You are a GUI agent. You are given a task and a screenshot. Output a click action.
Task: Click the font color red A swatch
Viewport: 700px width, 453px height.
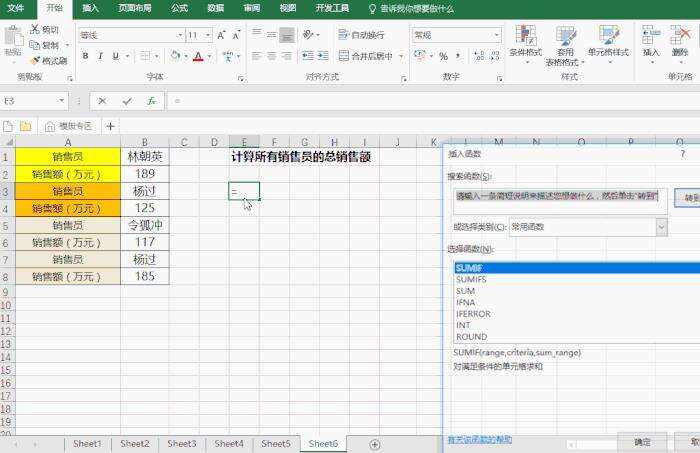(198, 56)
